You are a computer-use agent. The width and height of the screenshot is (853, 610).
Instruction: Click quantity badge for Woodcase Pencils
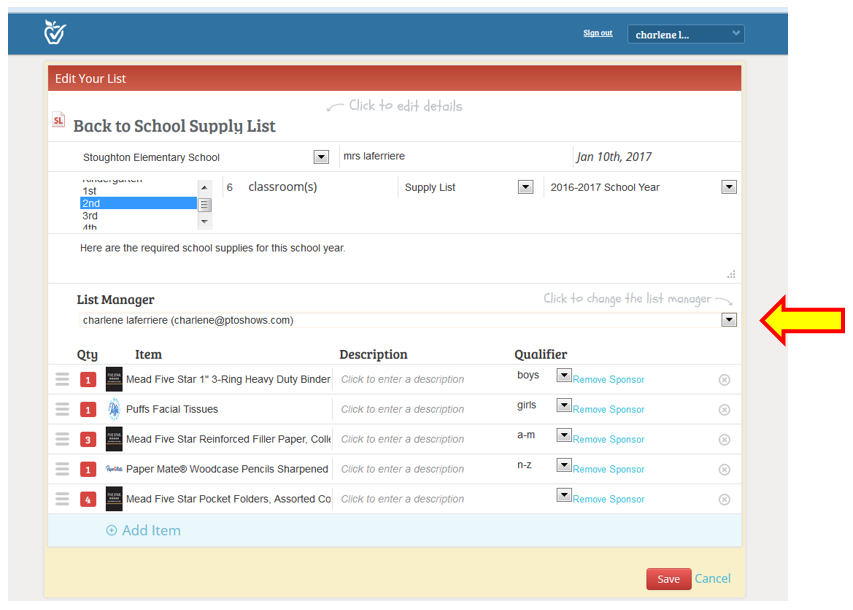click(x=88, y=470)
